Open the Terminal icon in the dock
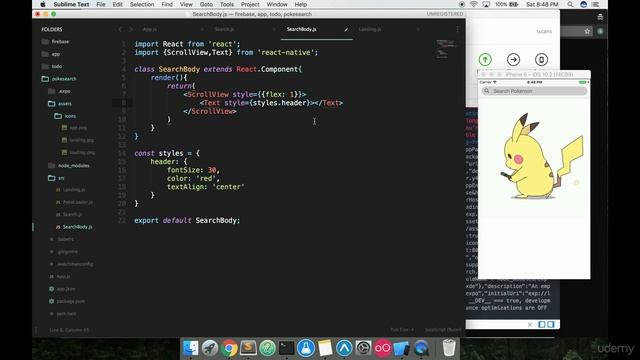This screenshot has width=640, height=360. 287,348
